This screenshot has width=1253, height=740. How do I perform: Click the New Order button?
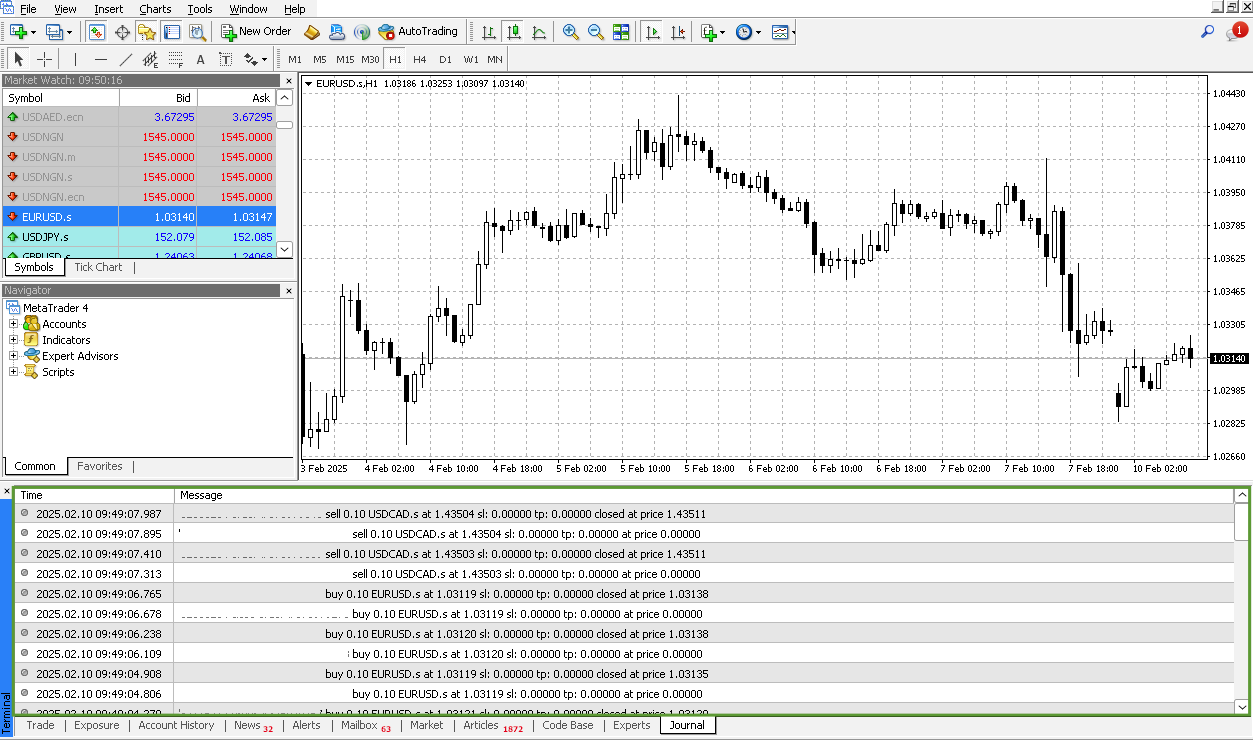click(x=256, y=32)
